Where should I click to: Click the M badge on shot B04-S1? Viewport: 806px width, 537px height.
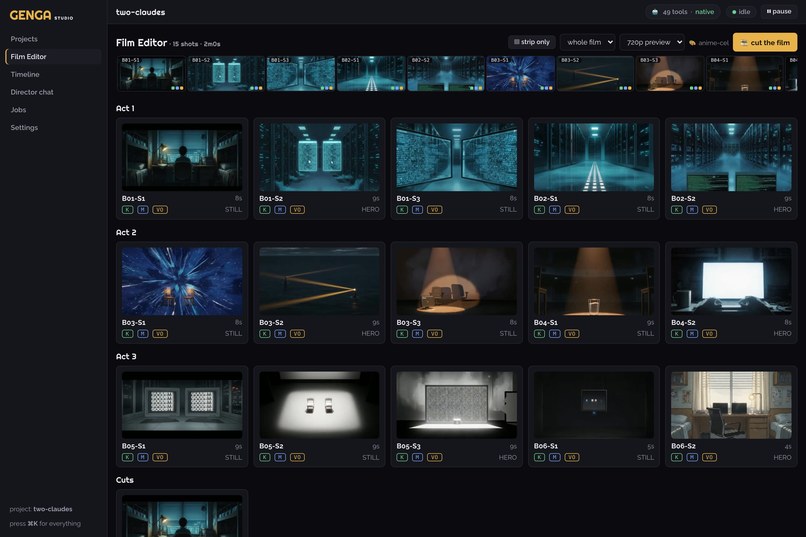(x=555, y=334)
